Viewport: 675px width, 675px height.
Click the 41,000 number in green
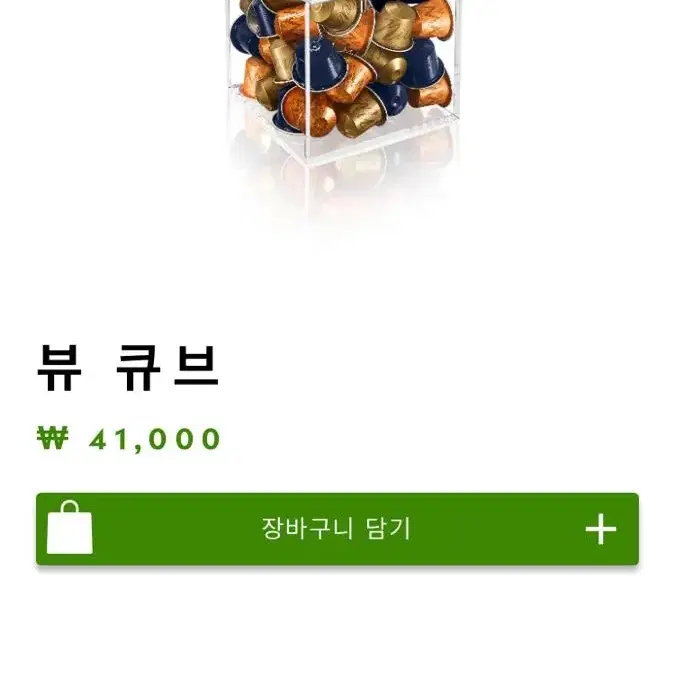pyautogui.click(x=155, y=440)
